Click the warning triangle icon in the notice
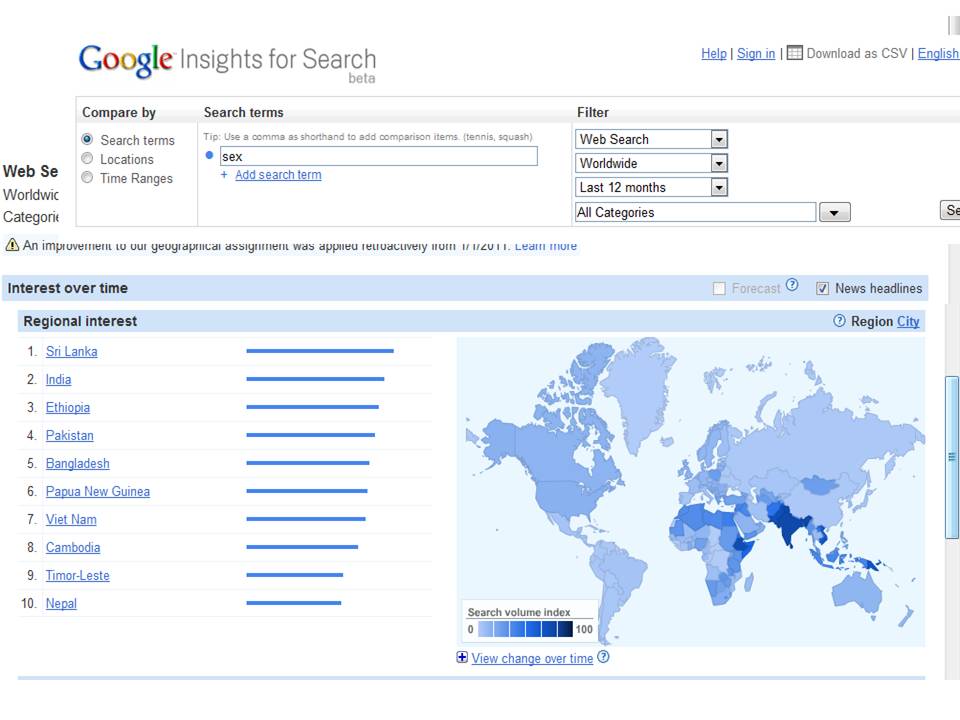 click(12, 245)
